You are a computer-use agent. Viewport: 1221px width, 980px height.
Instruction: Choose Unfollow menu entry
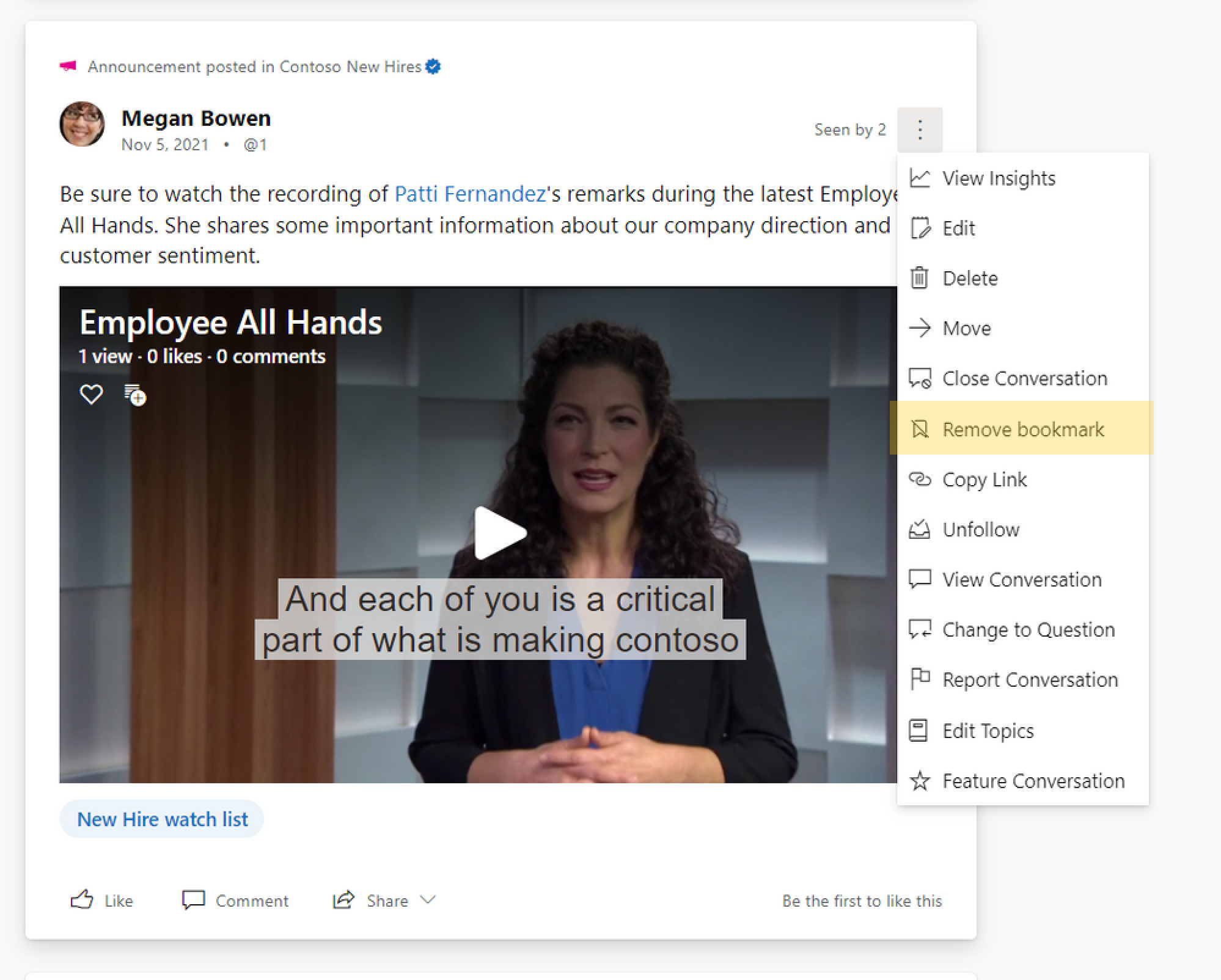pos(1023,529)
